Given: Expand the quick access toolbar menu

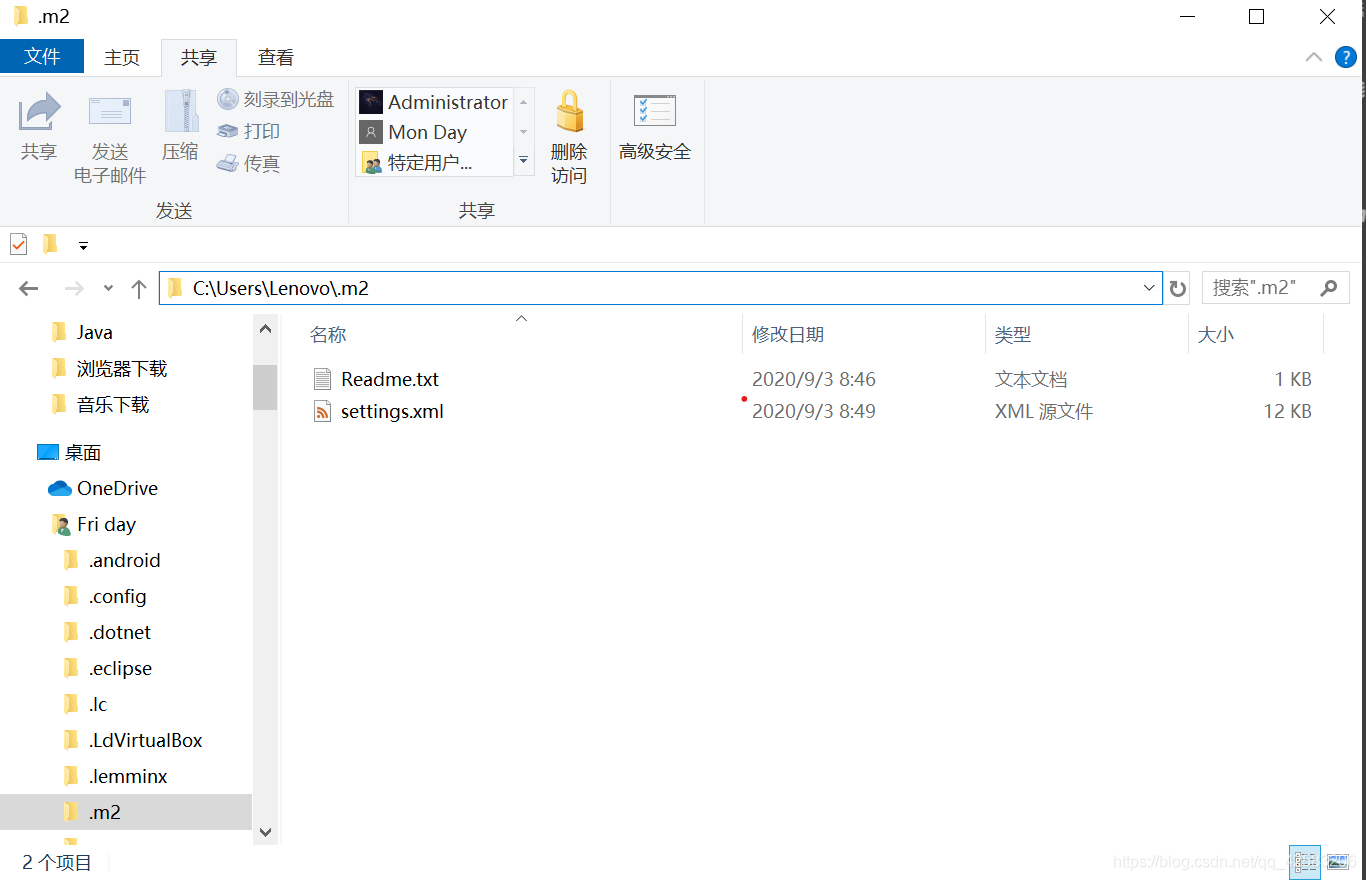Looking at the screenshot, I should (83, 244).
